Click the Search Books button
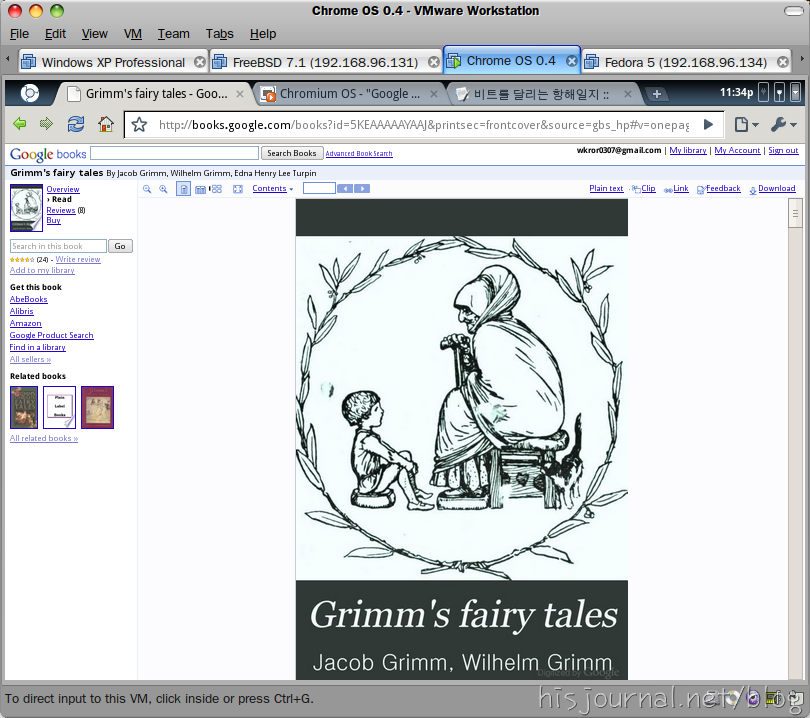The width and height of the screenshot is (810, 718). pyautogui.click(x=292, y=153)
